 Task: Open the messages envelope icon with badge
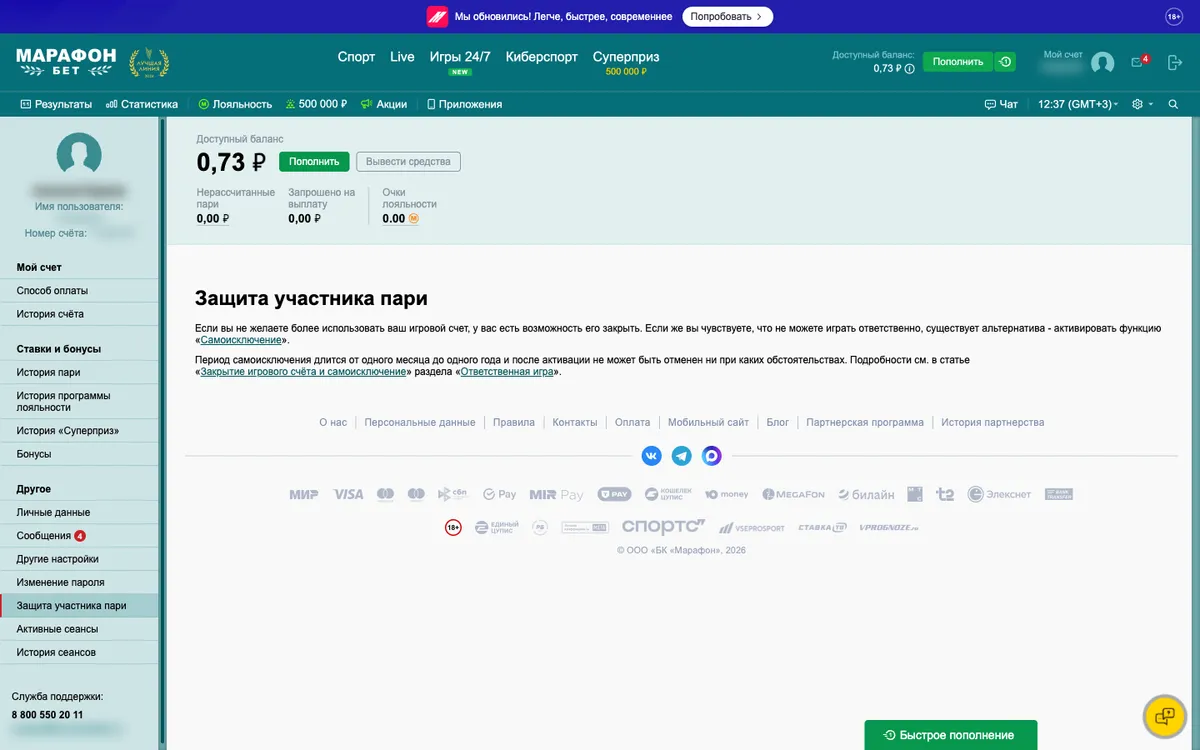(1139, 62)
